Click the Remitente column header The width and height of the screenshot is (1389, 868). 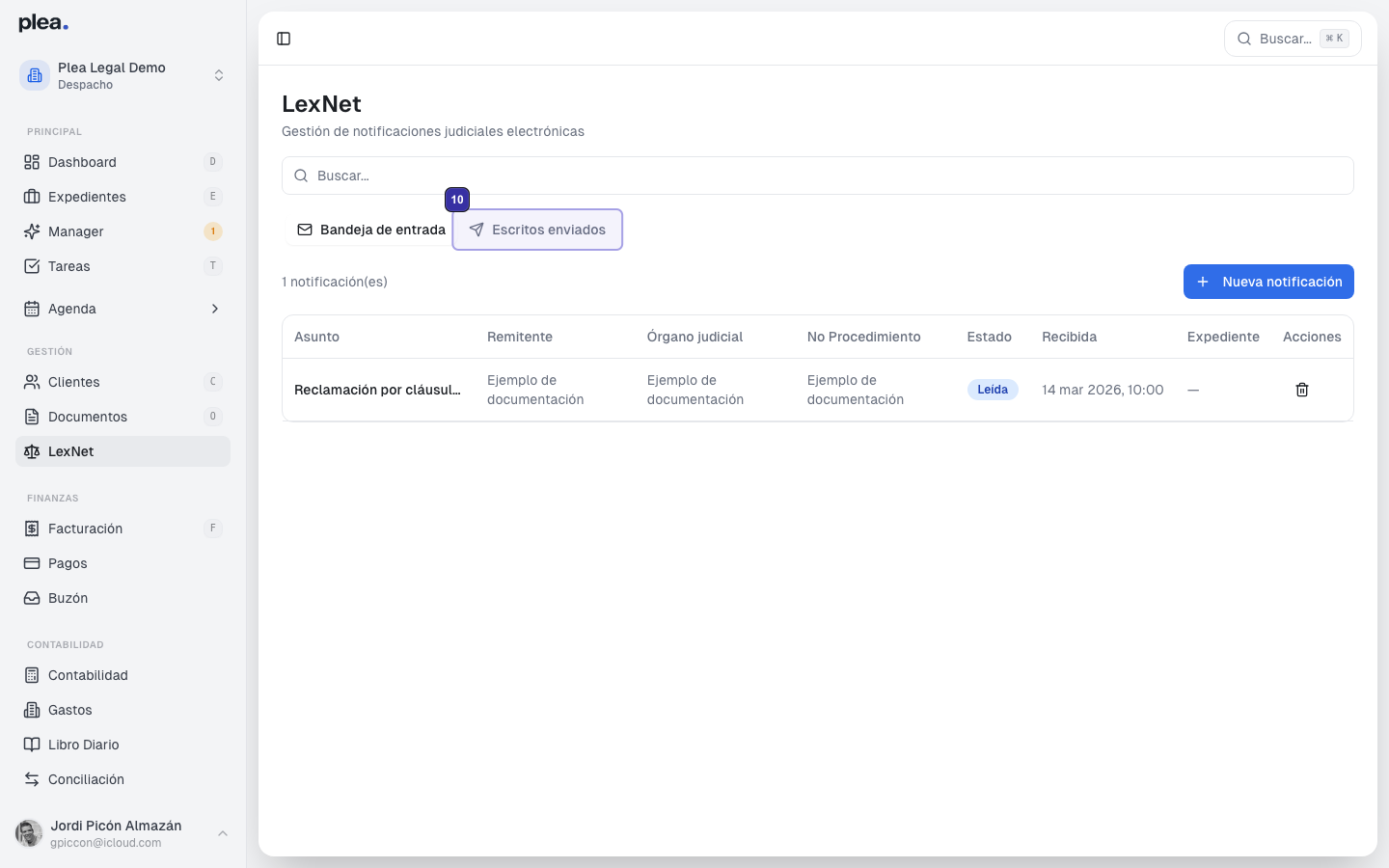pyautogui.click(x=520, y=337)
